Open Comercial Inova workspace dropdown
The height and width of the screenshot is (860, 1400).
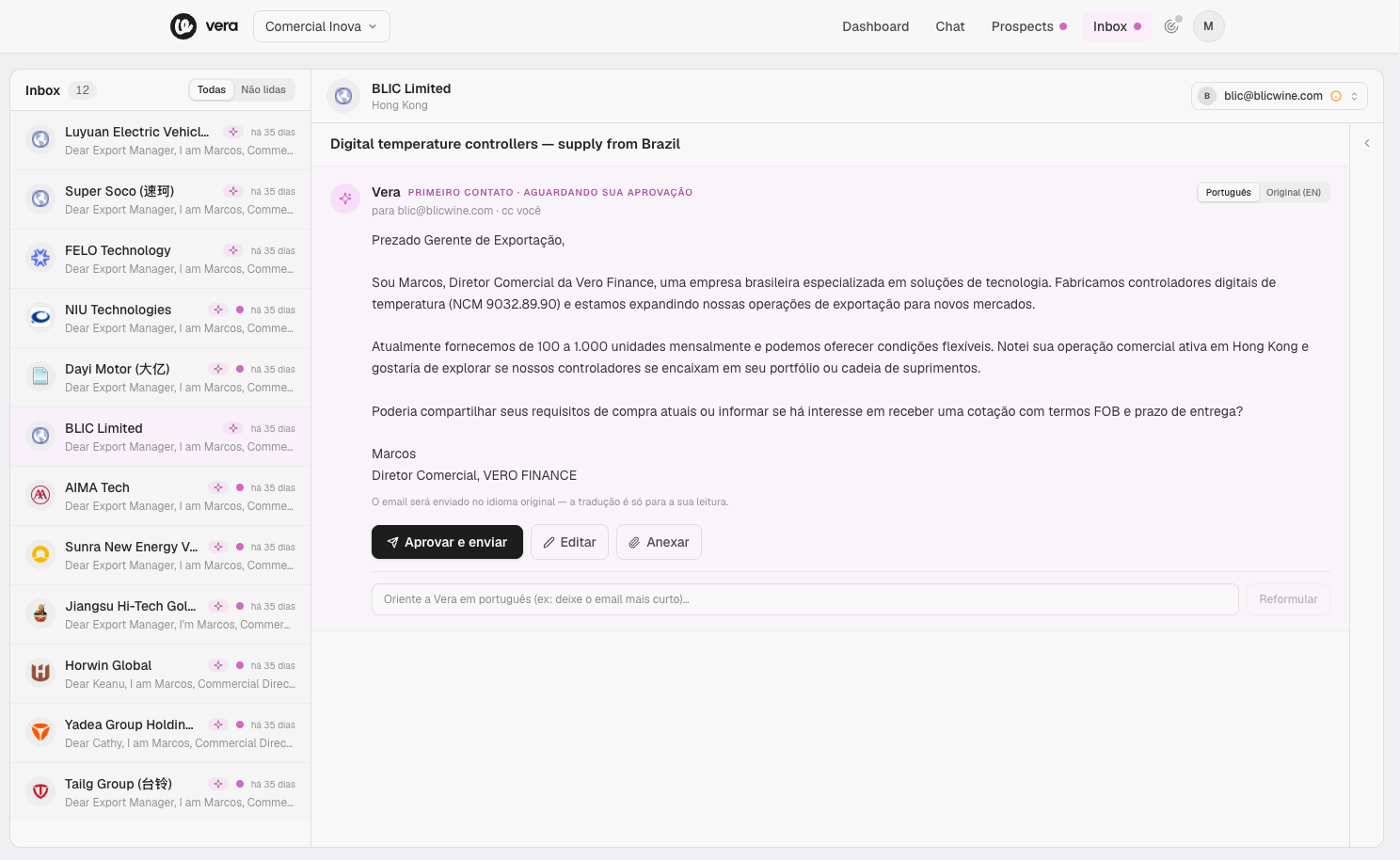coord(322,26)
